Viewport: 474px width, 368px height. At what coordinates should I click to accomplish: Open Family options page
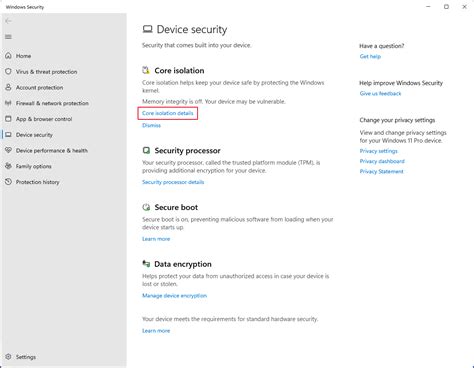[x=34, y=166]
